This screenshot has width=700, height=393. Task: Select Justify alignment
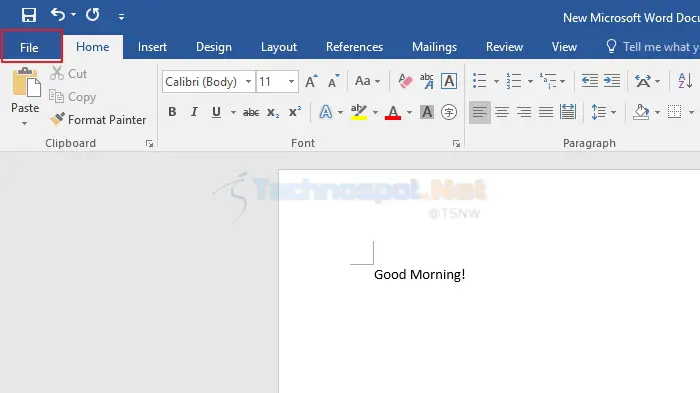pyautogui.click(x=546, y=112)
